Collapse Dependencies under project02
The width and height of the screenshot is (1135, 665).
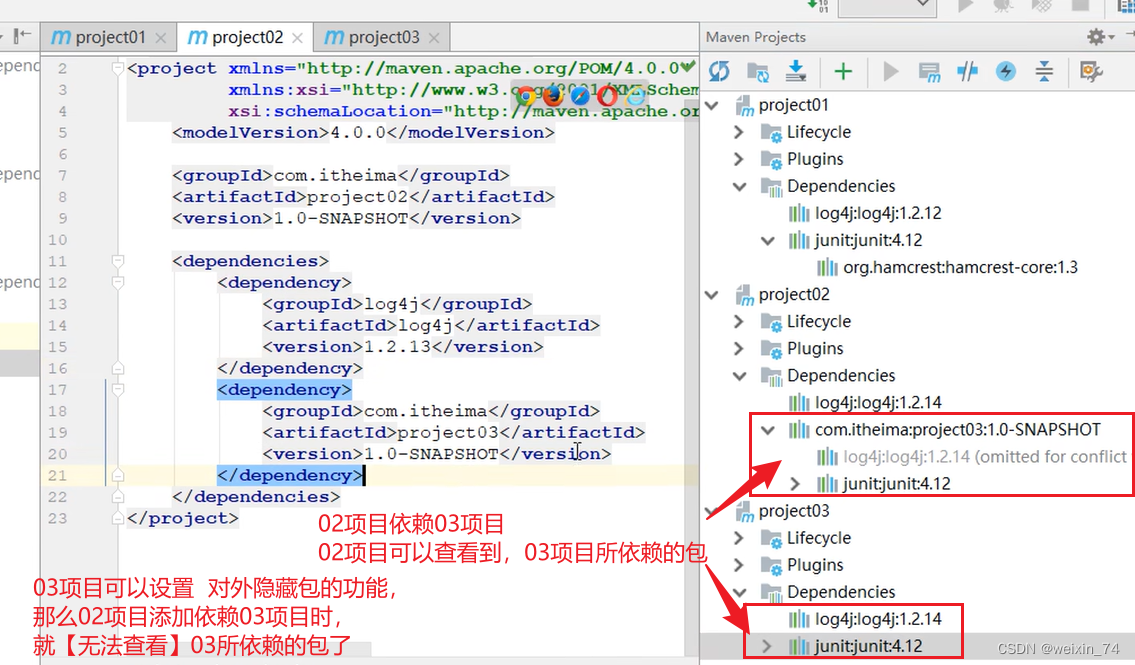(739, 376)
